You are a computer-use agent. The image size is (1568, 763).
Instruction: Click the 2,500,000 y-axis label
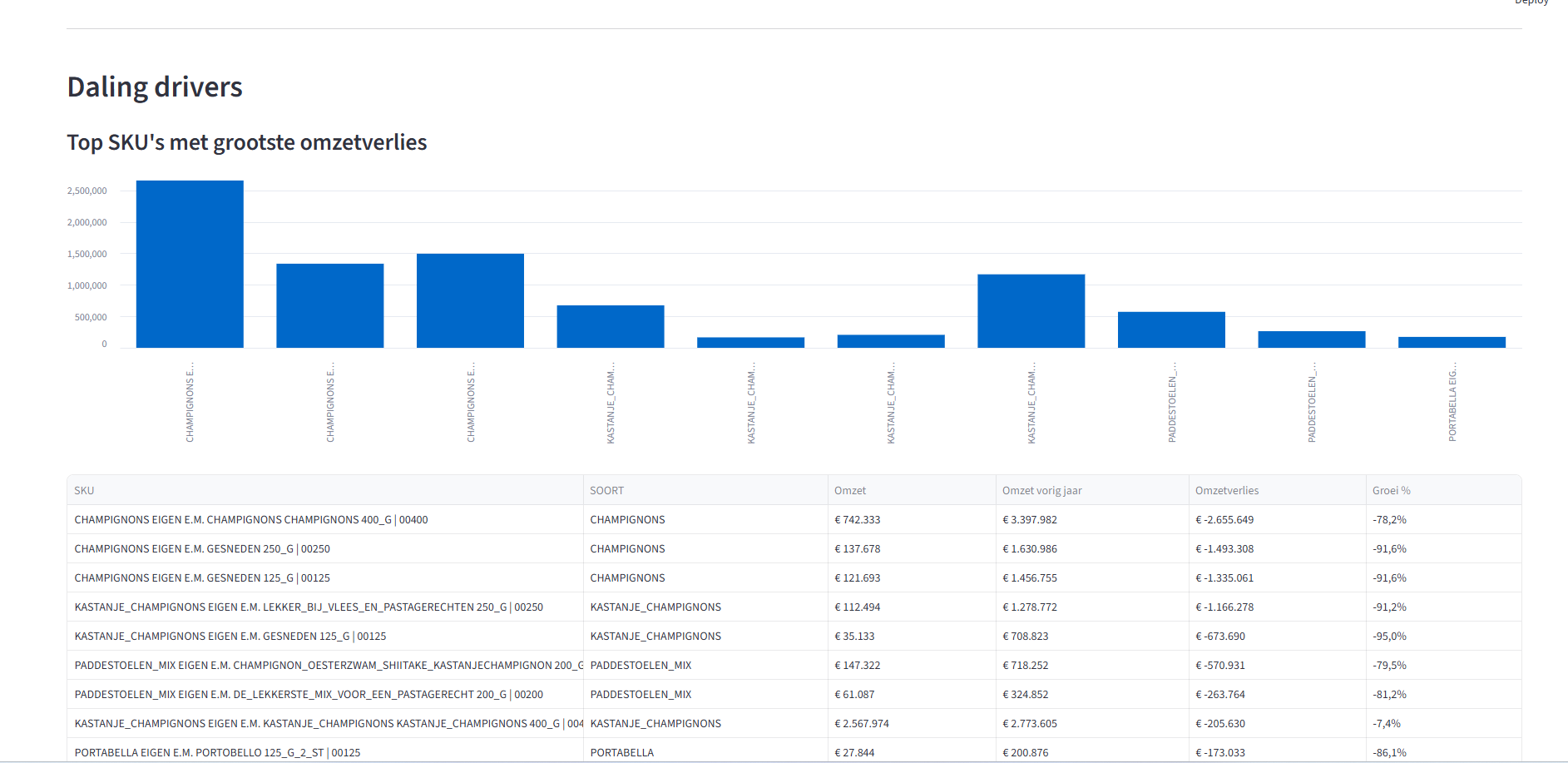pos(87,191)
